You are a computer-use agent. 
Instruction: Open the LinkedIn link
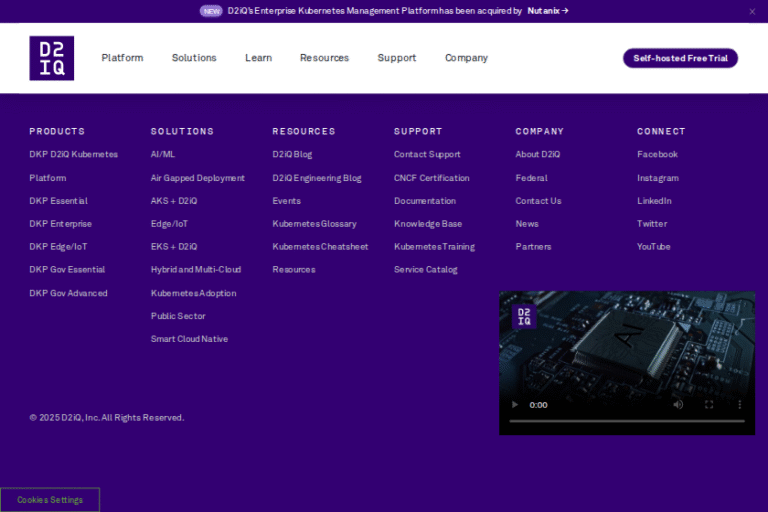[x=654, y=201]
